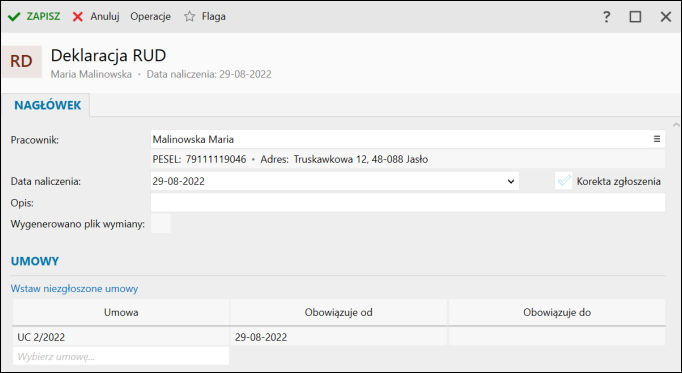This screenshot has height=373, width=682.
Task: Save the declaration with the ZAPISZ button
Action: coord(34,17)
